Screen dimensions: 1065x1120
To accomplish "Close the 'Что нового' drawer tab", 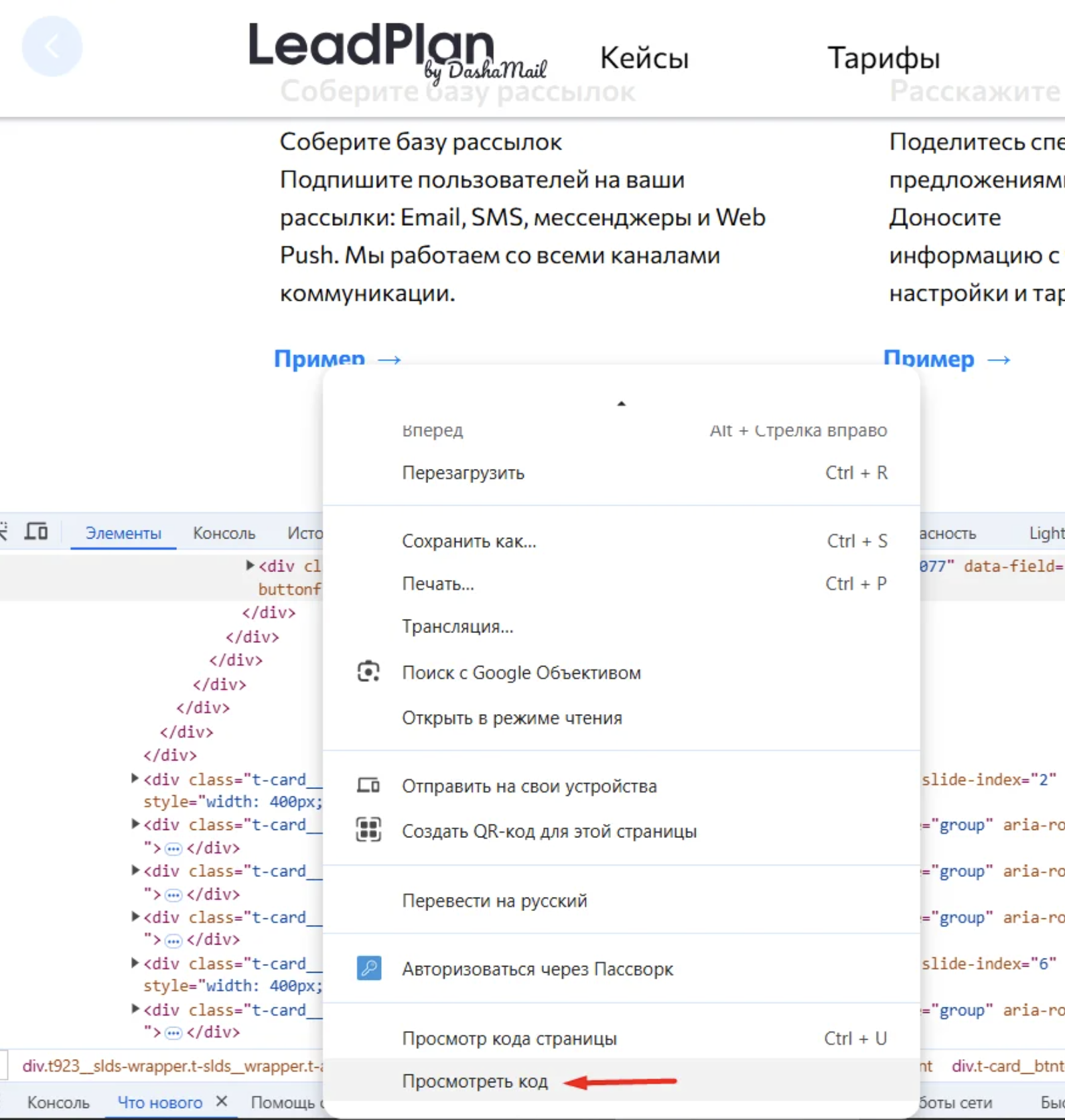I will point(222,1101).
